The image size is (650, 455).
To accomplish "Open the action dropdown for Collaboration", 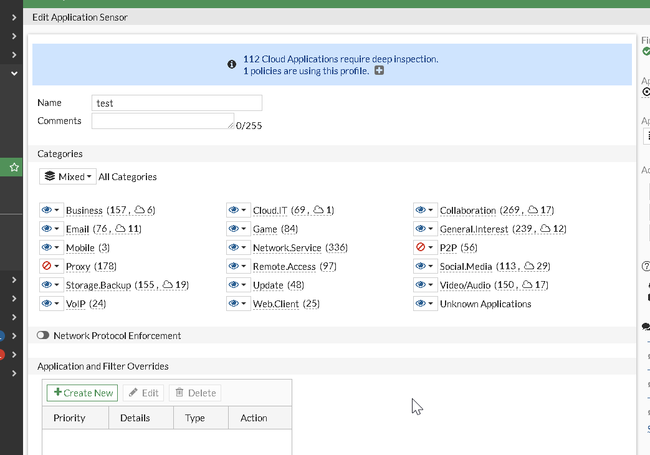I will [431, 211].
